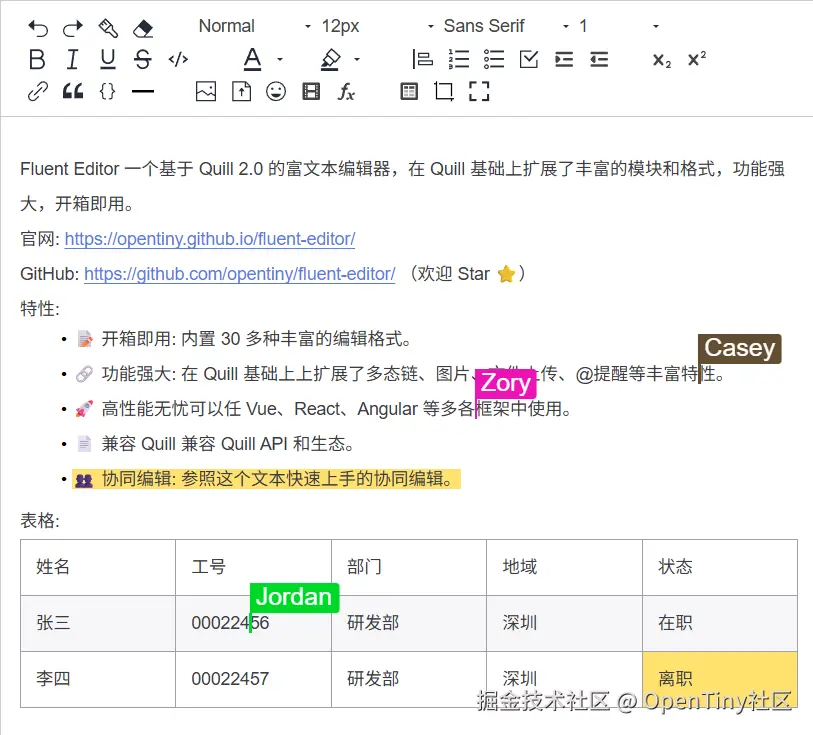Viewport: 813px width, 735px height.
Task: Click the insert link chain icon
Action: pos(38,92)
